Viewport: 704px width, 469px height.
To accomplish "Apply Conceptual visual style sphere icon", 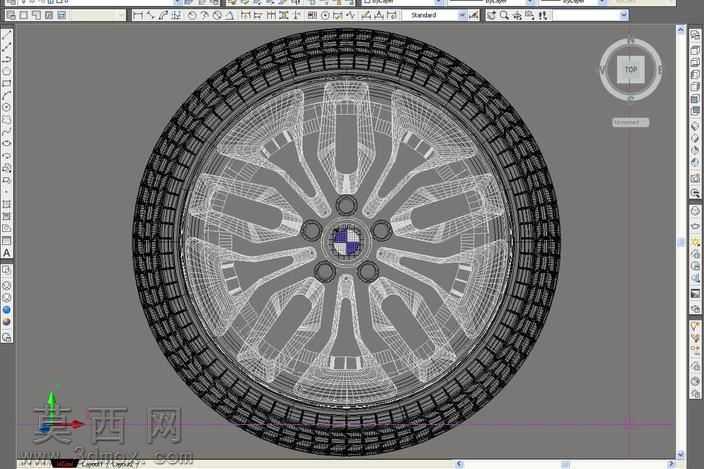I will 7,322.
